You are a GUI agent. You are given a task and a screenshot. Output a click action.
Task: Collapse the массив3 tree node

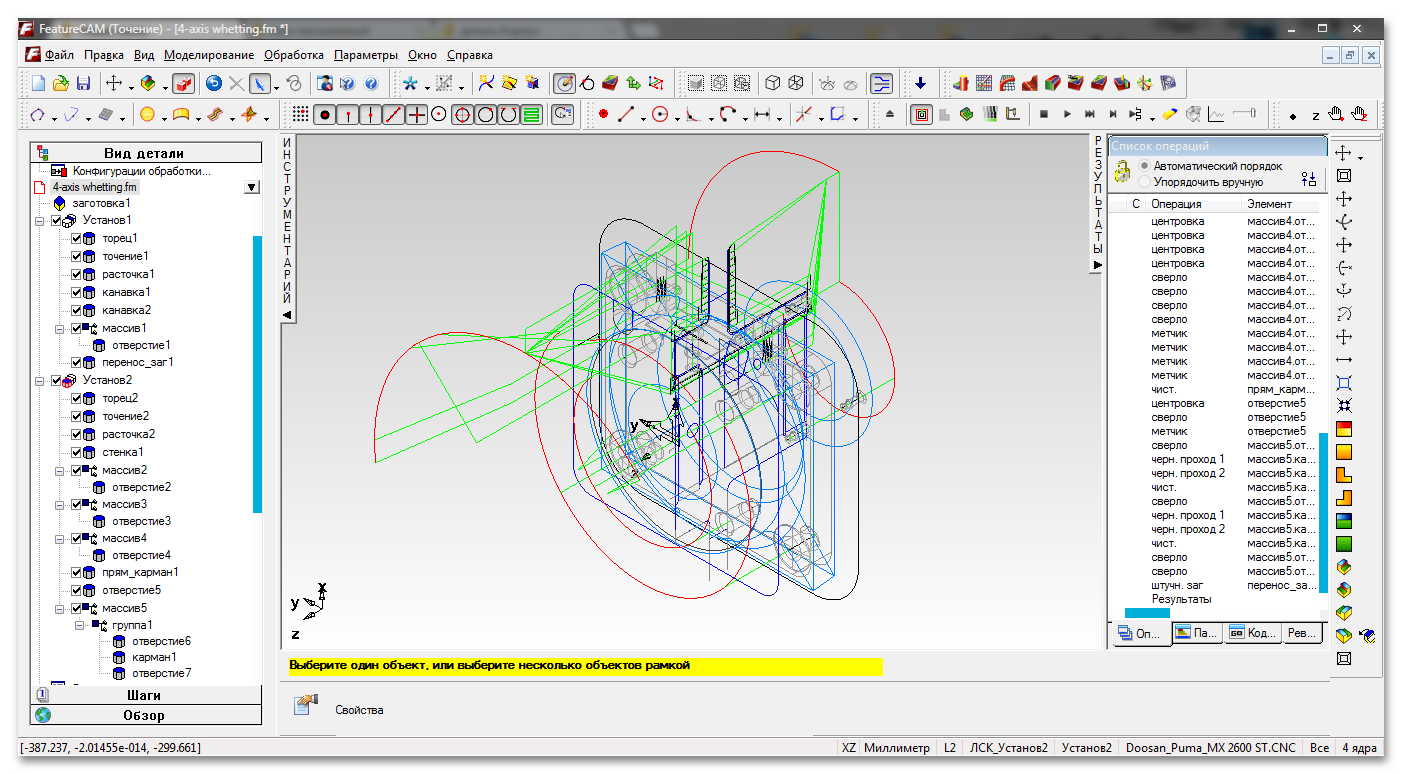click(61, 504)
